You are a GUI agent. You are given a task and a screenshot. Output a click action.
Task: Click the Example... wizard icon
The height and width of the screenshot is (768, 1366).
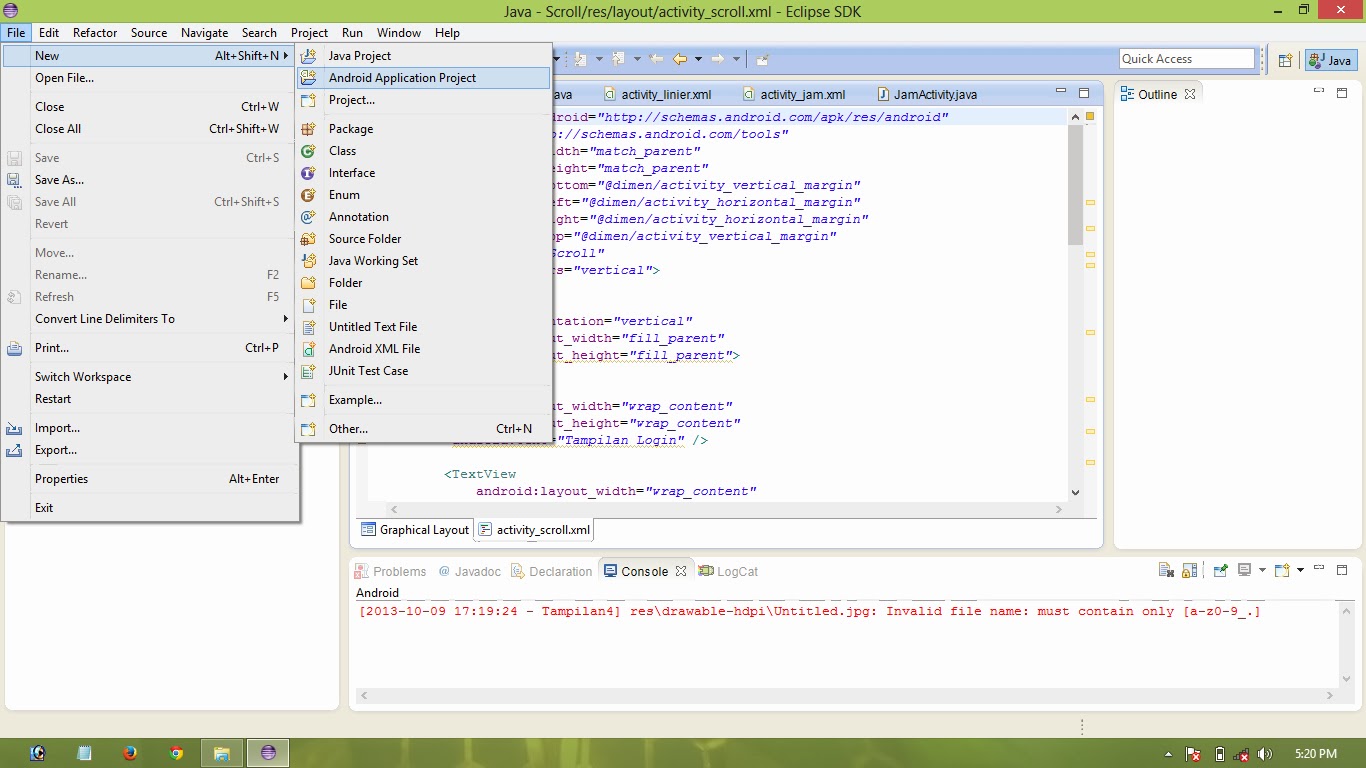click(x=309, y=400)
